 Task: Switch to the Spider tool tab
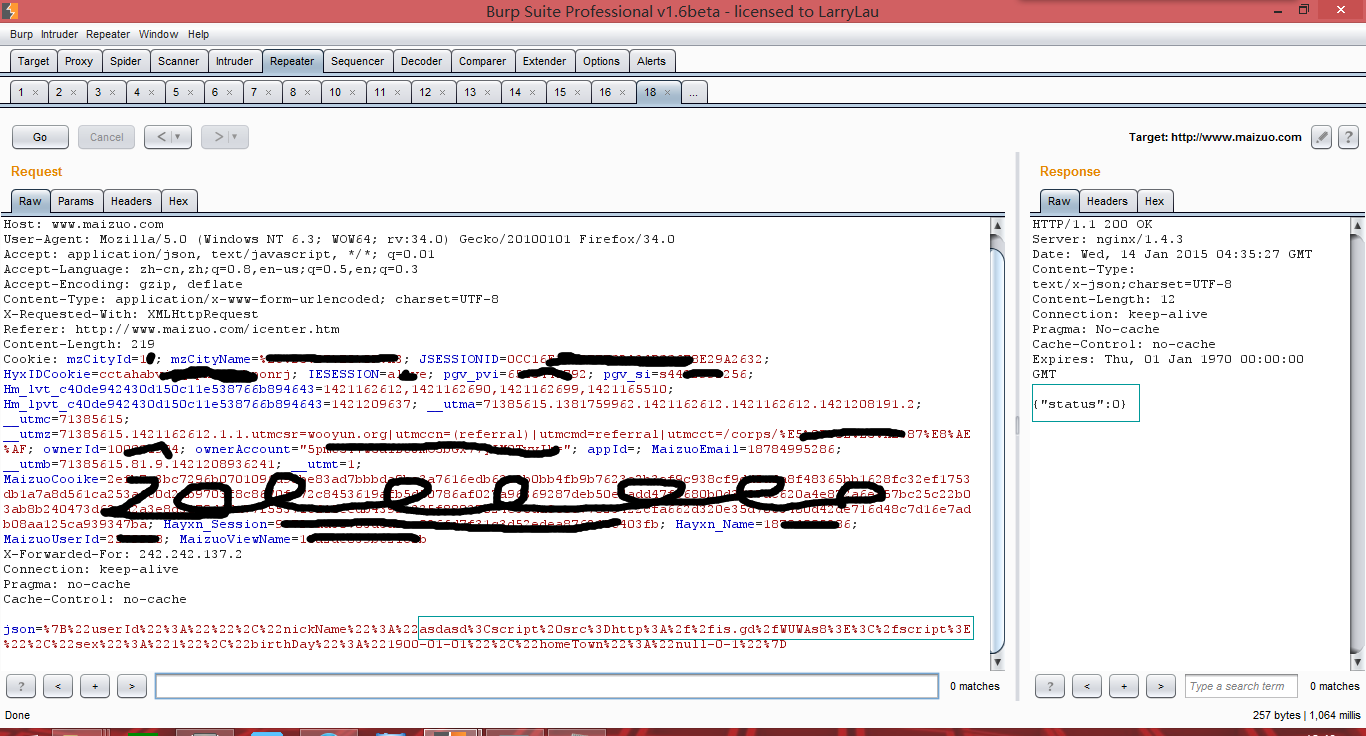[125, 61]
